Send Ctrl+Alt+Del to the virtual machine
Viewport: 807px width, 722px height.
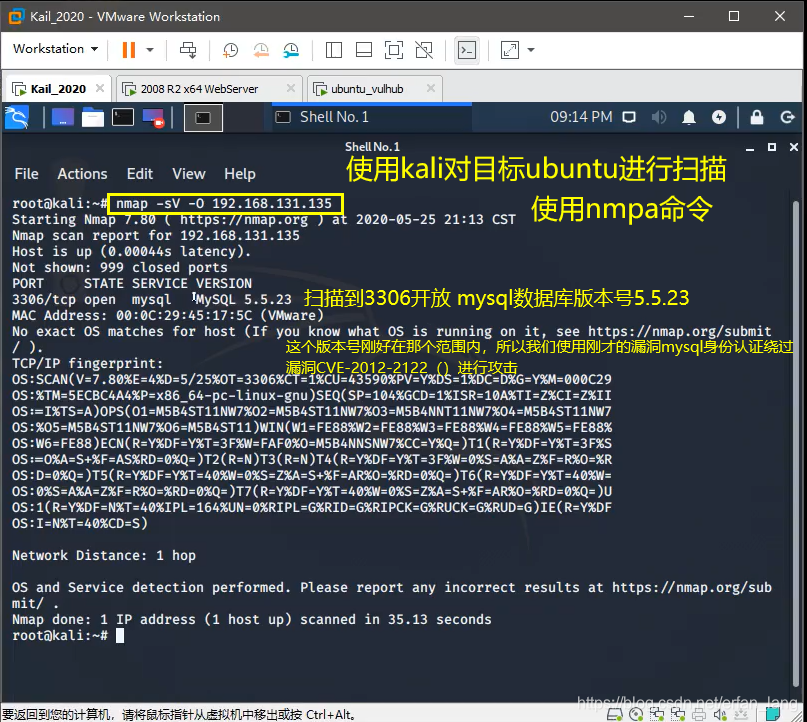188,50
